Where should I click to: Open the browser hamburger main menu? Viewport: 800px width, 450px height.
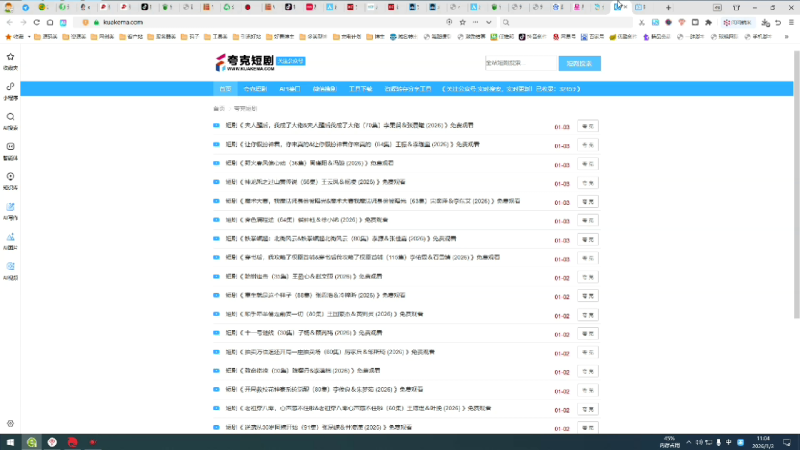pyautogui.click(x=791, y=22)
